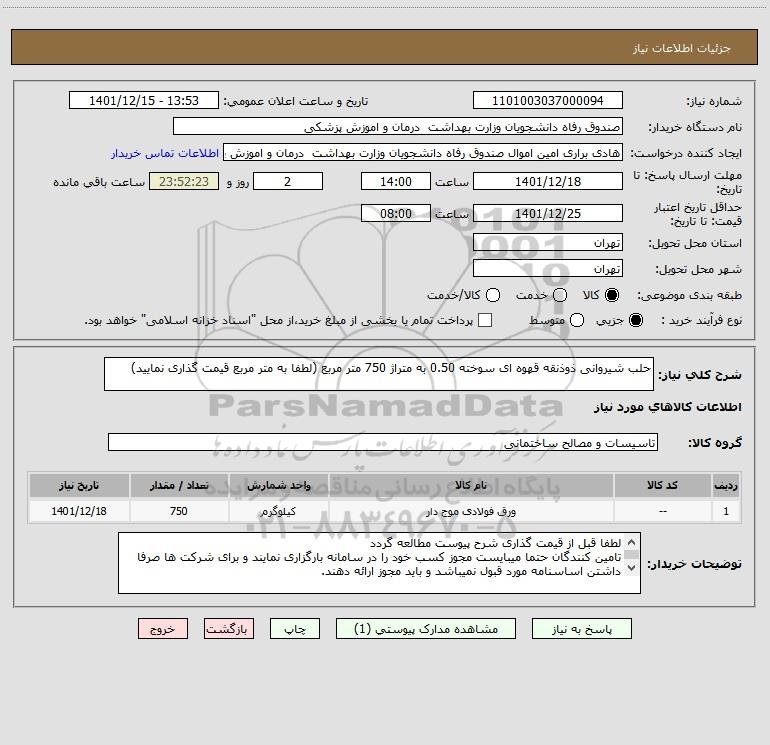Click the remaining time 23:52:23 field
This screenshot has width=770, height=745.
point(184,181)
